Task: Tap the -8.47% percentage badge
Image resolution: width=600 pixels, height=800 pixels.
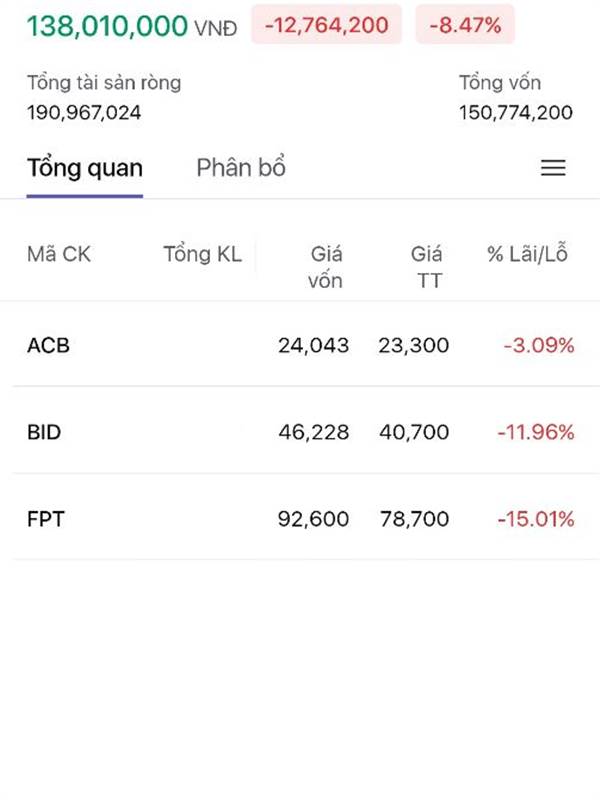Action: click(465, 25)
